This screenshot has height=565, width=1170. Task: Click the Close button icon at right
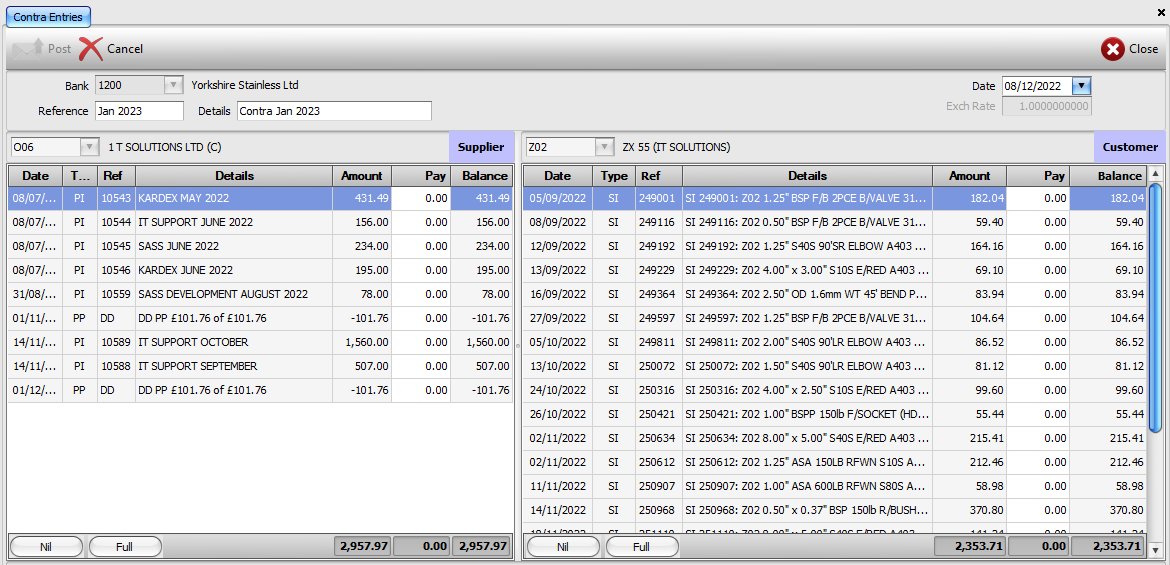click(x=1112, y=49)
